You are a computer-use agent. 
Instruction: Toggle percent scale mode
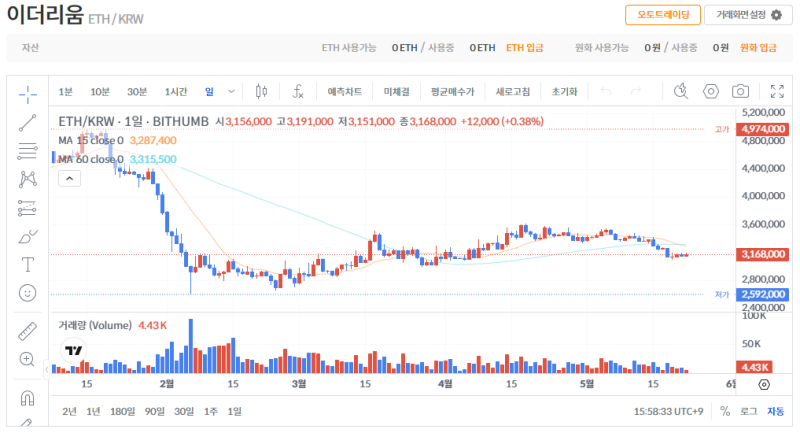725,411
